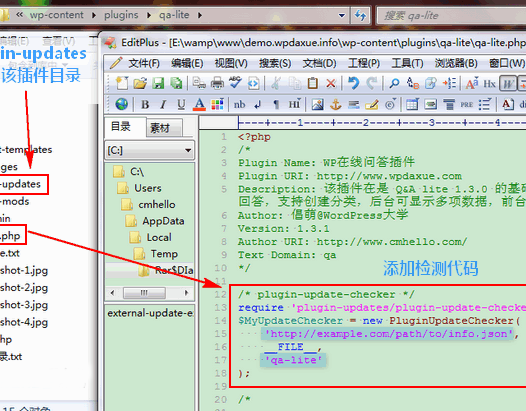Open the drive selector [C:] dropdown
The width and height of the screenshot is (526, 411).
[x=150, y=150]
